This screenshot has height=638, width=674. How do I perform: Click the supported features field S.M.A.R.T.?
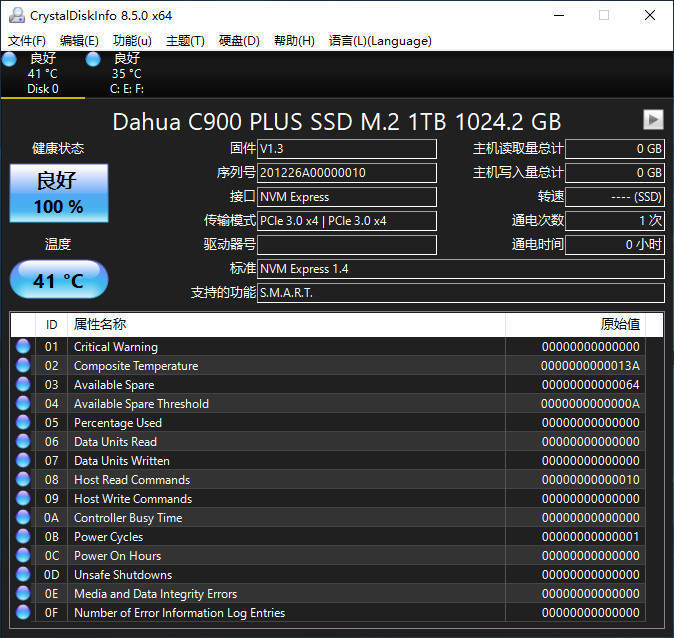(x=461, y=293)
